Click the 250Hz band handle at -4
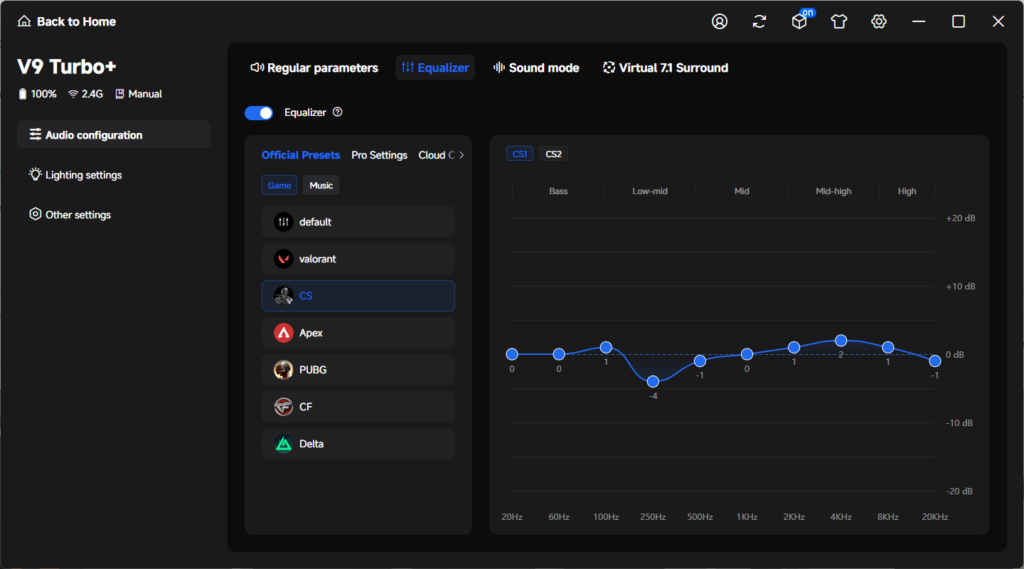Viewport: 1024px width, 569px height. tap(653, 382)
